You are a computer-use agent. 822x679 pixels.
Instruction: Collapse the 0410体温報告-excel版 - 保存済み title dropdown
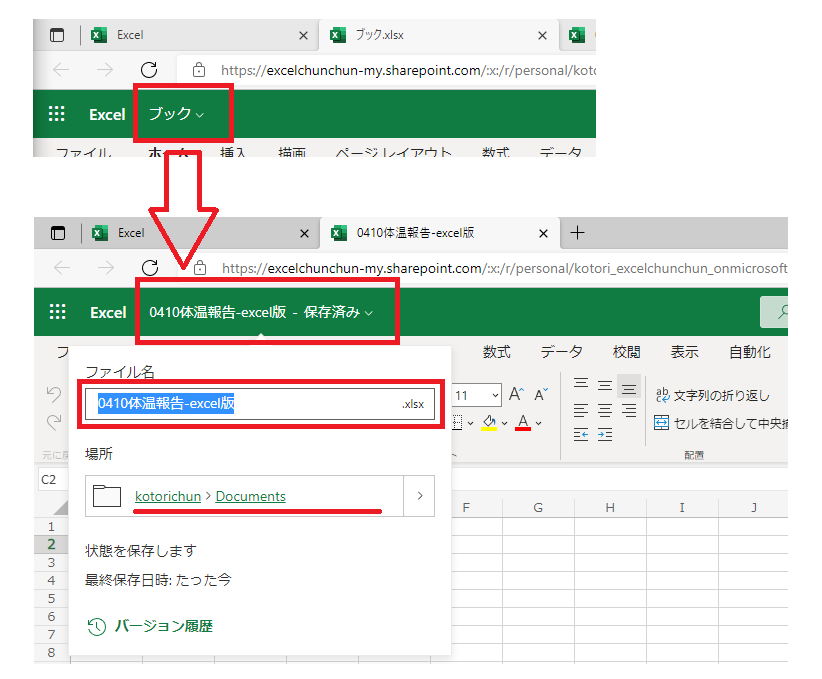point(261,312)
